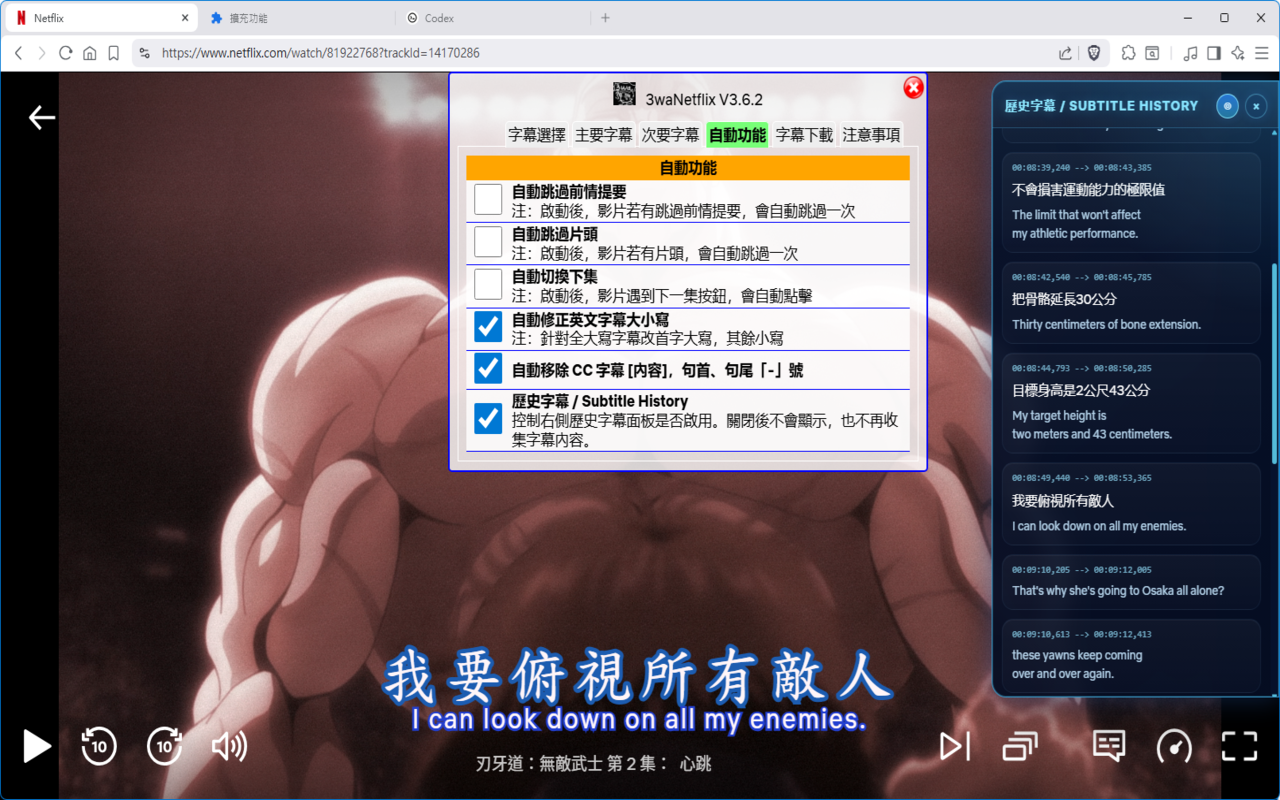The width and height of the screenshot is (1280, 800).
Task: Open playback speed control
Action: pyautogui.click(x=1174, y=746)
